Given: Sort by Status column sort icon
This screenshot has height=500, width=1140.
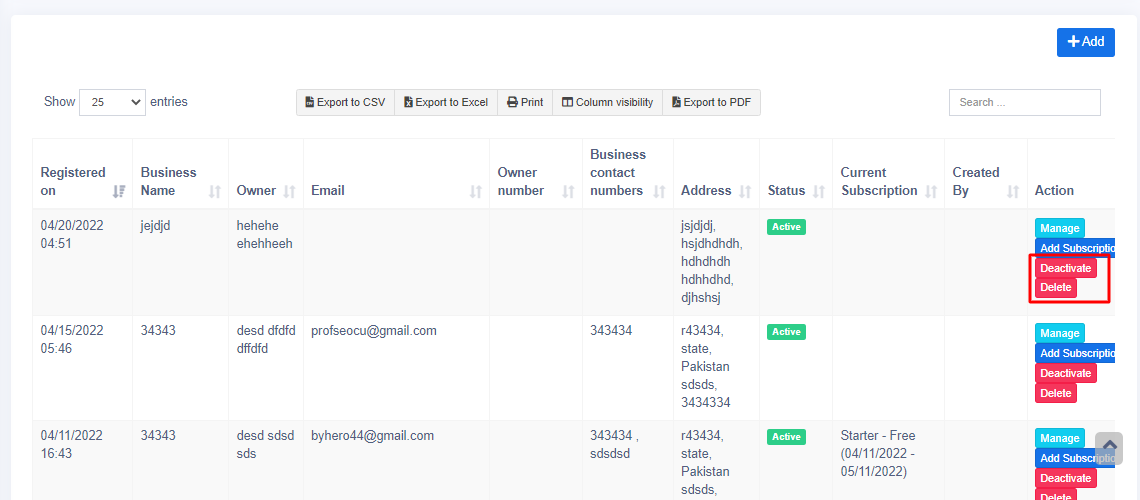Looking at the screenshot, I should pos(819,191).
